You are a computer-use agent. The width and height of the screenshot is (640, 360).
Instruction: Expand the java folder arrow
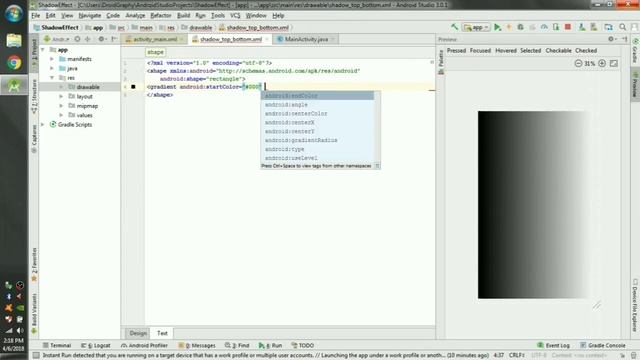click(52, 69)
